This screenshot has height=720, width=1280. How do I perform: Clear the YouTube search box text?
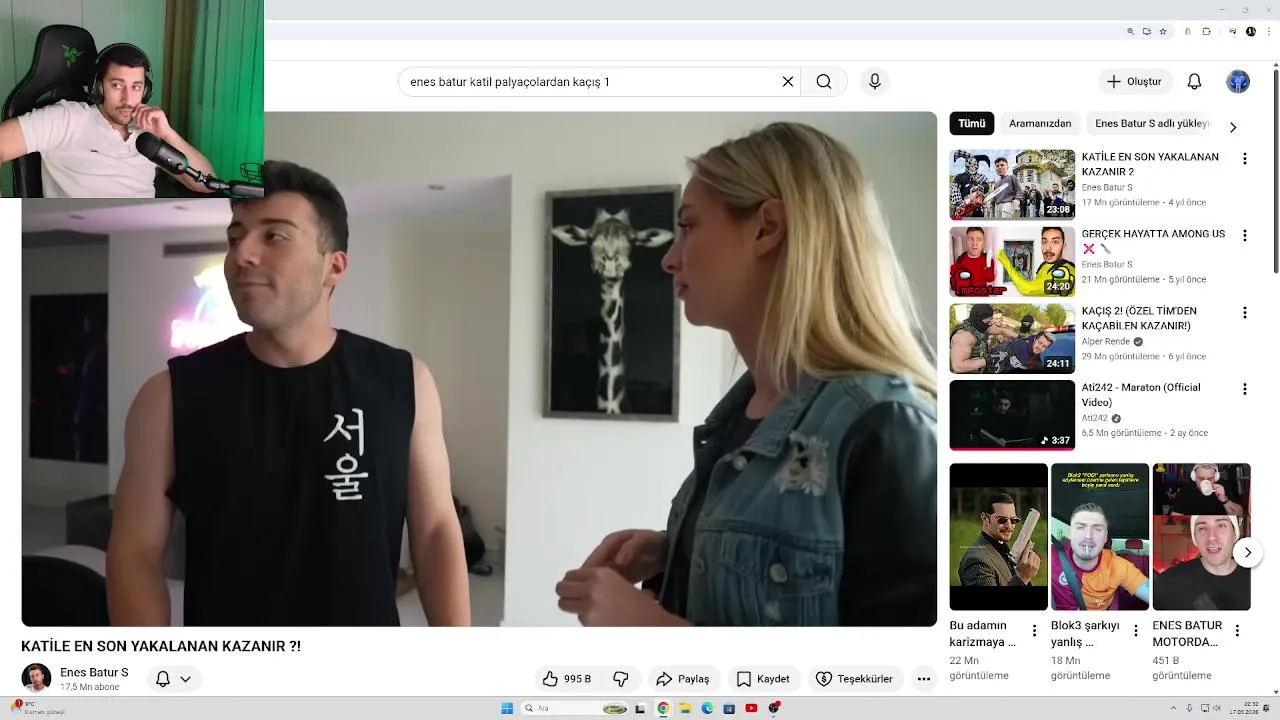coord(788,82)
